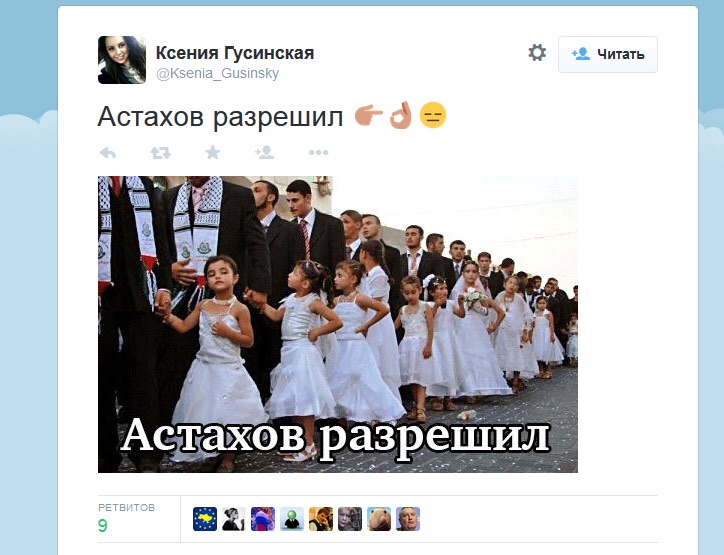Open the animal face retweeter avatar
Viewport: 724px width, 555px height.
[x=379, y=519]
